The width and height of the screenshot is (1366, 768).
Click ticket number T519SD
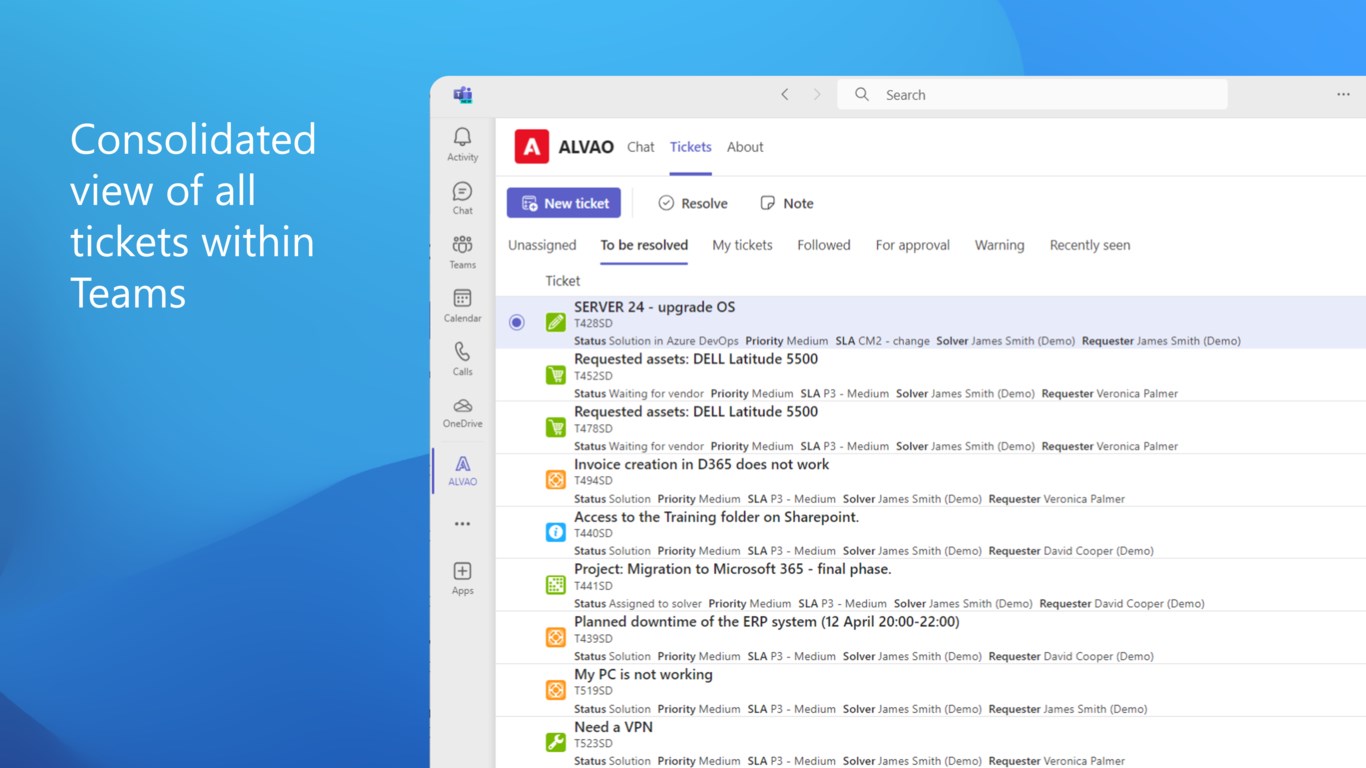pyautogui.click(x=593, y=691)
